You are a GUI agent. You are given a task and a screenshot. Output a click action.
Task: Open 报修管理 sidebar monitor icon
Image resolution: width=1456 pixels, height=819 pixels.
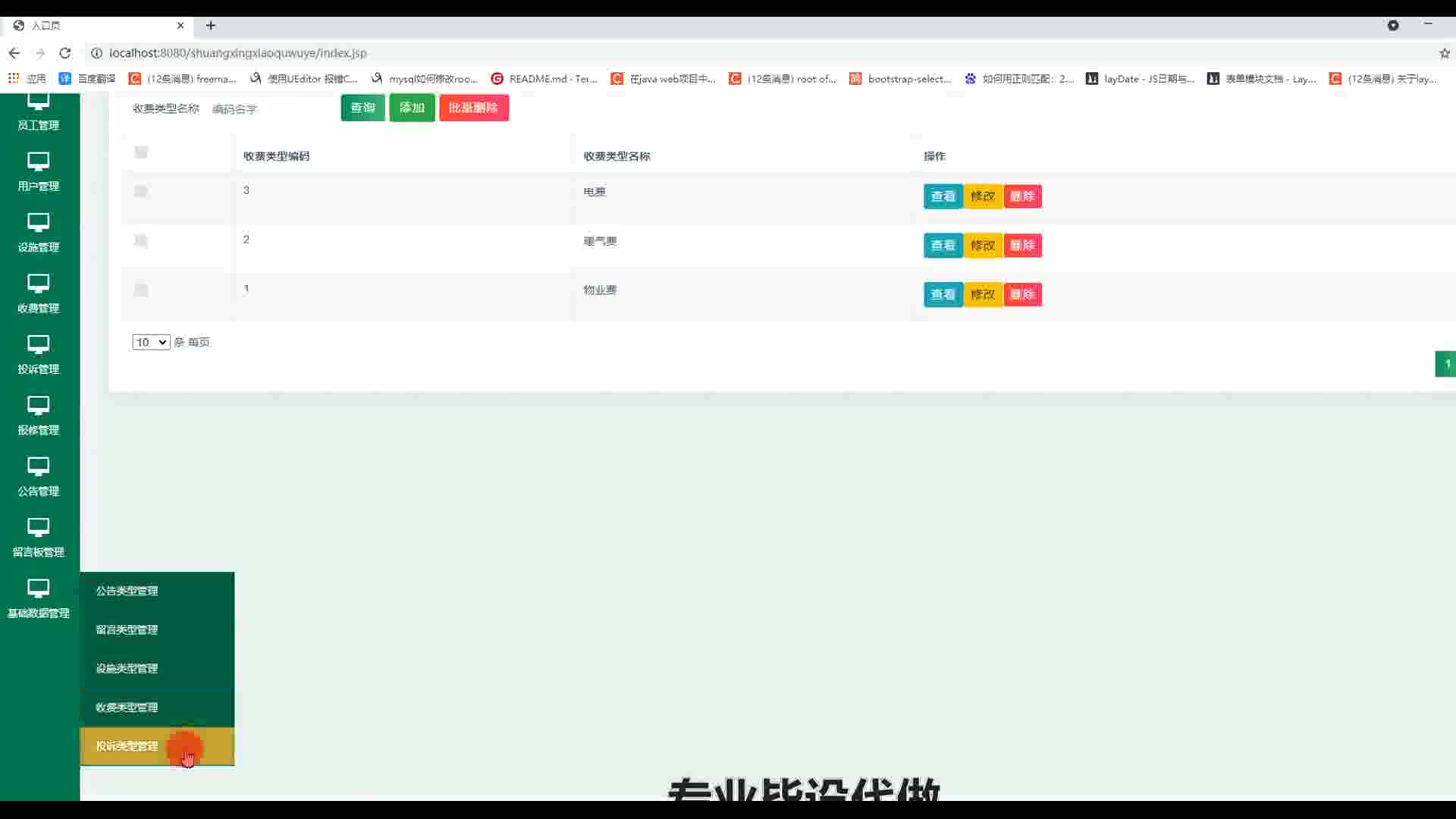click(38, 406)
